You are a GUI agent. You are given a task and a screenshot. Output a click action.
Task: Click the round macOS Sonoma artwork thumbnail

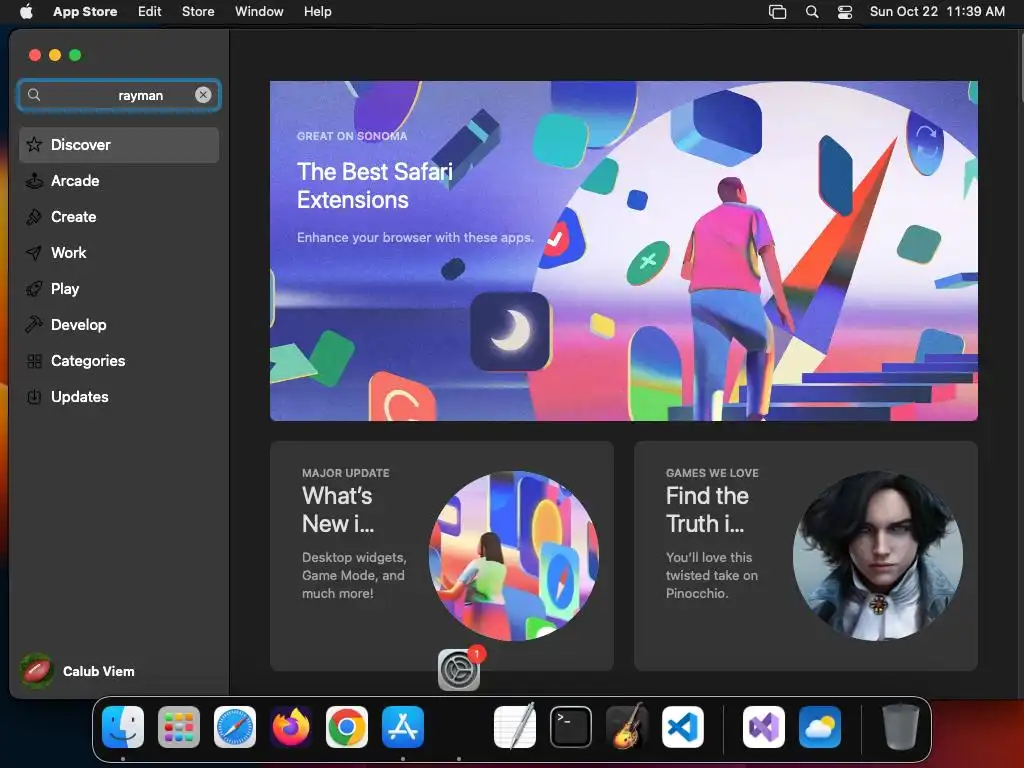[514, 556]
